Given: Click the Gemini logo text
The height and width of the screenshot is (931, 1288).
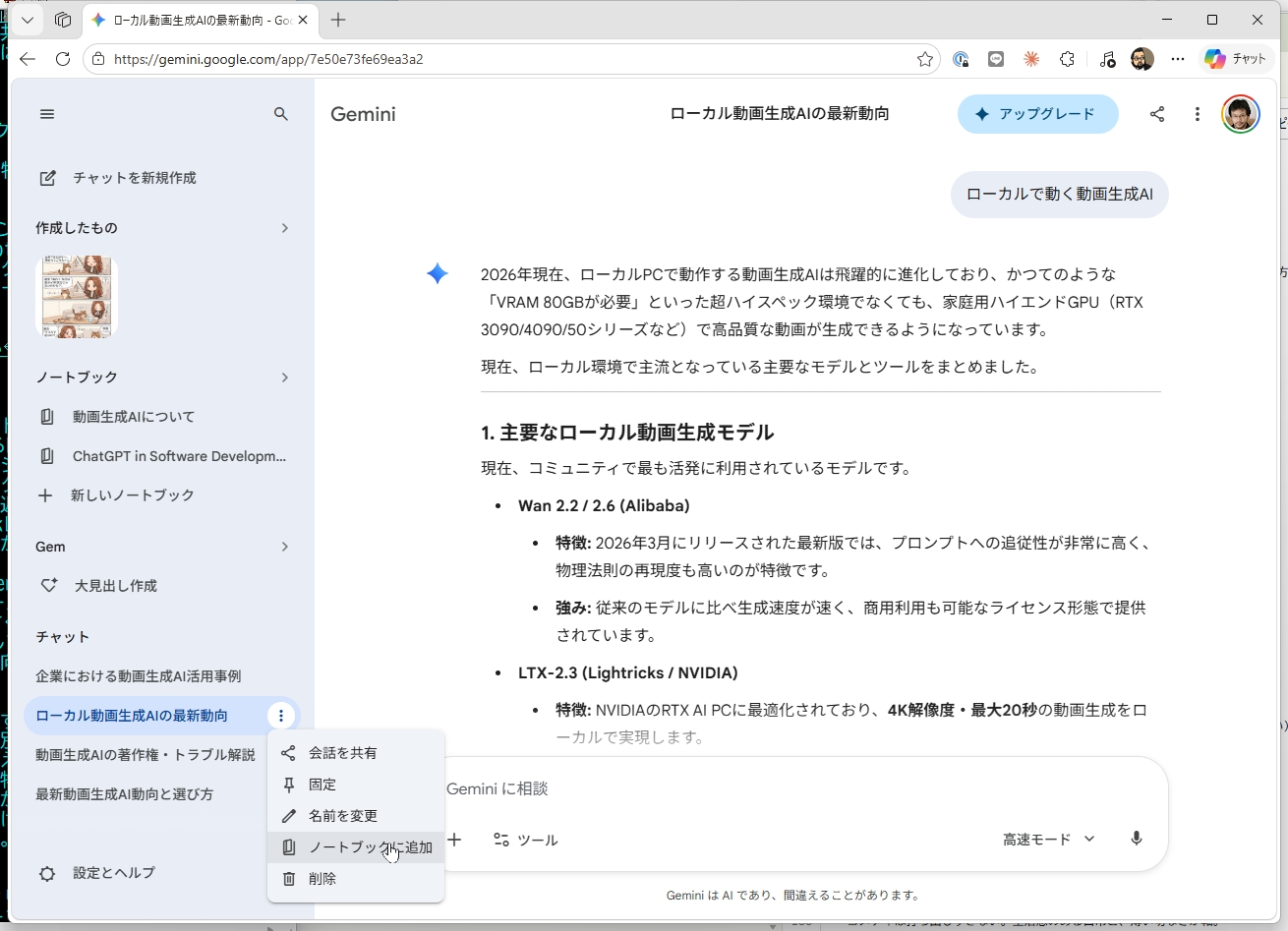Looking at the screenshot, I should 363,114.
